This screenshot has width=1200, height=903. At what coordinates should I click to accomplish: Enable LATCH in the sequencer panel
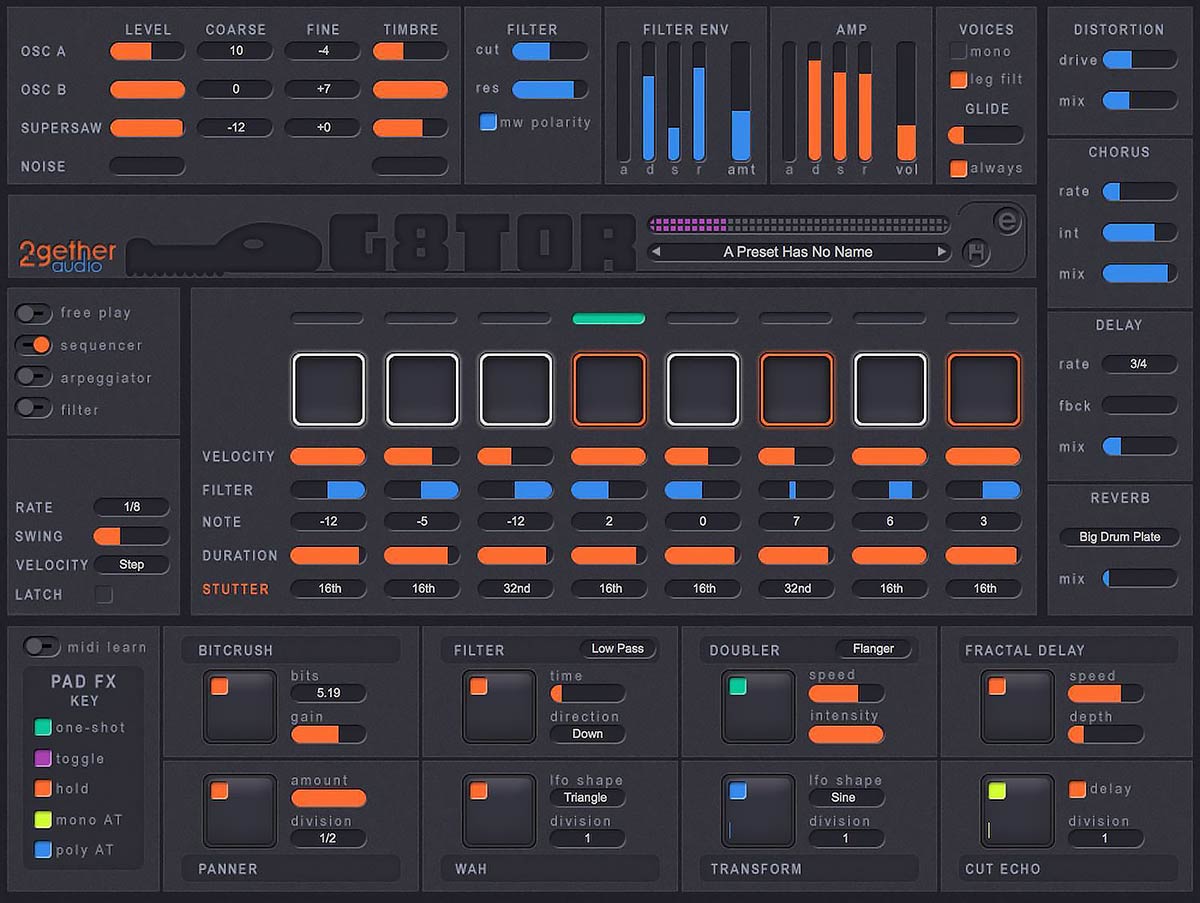click(103, 594)
